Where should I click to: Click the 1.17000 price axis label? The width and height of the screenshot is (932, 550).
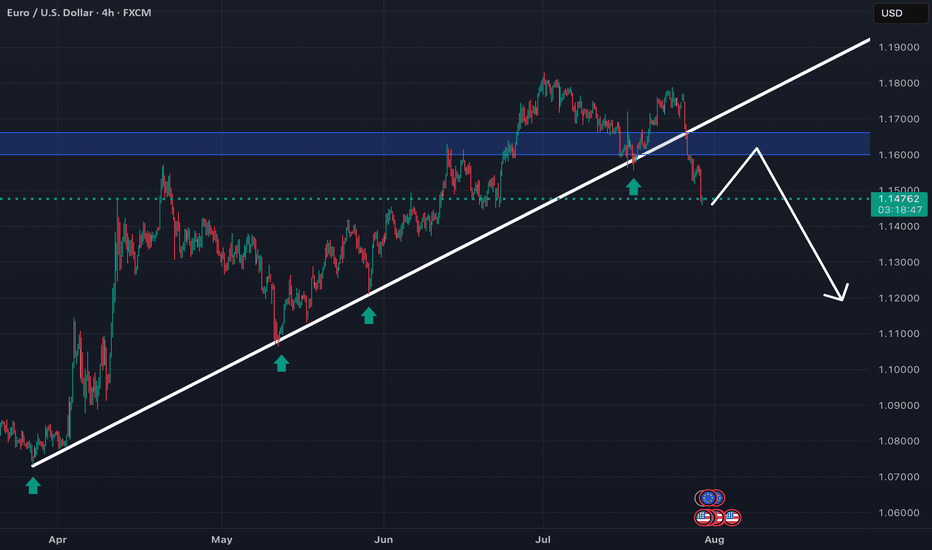(x=899, y=119)
